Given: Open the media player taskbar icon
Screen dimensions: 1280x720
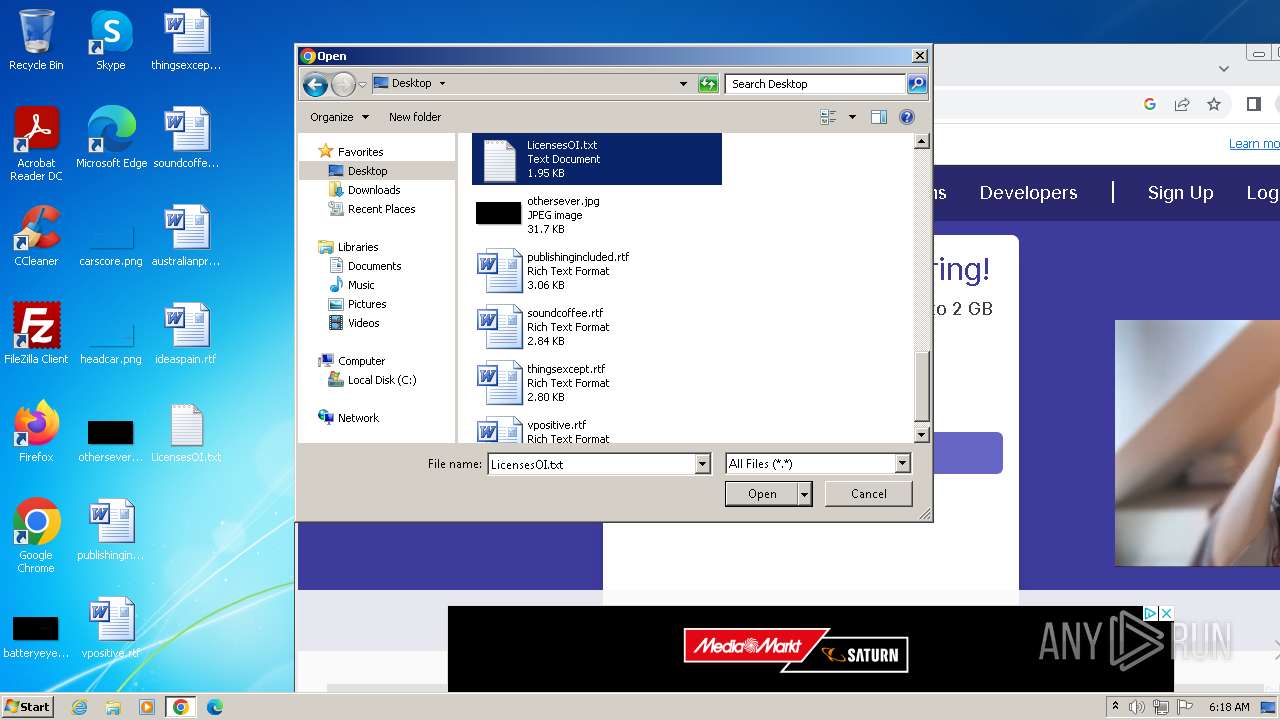Looking at the screenshot, I should 147,707.
